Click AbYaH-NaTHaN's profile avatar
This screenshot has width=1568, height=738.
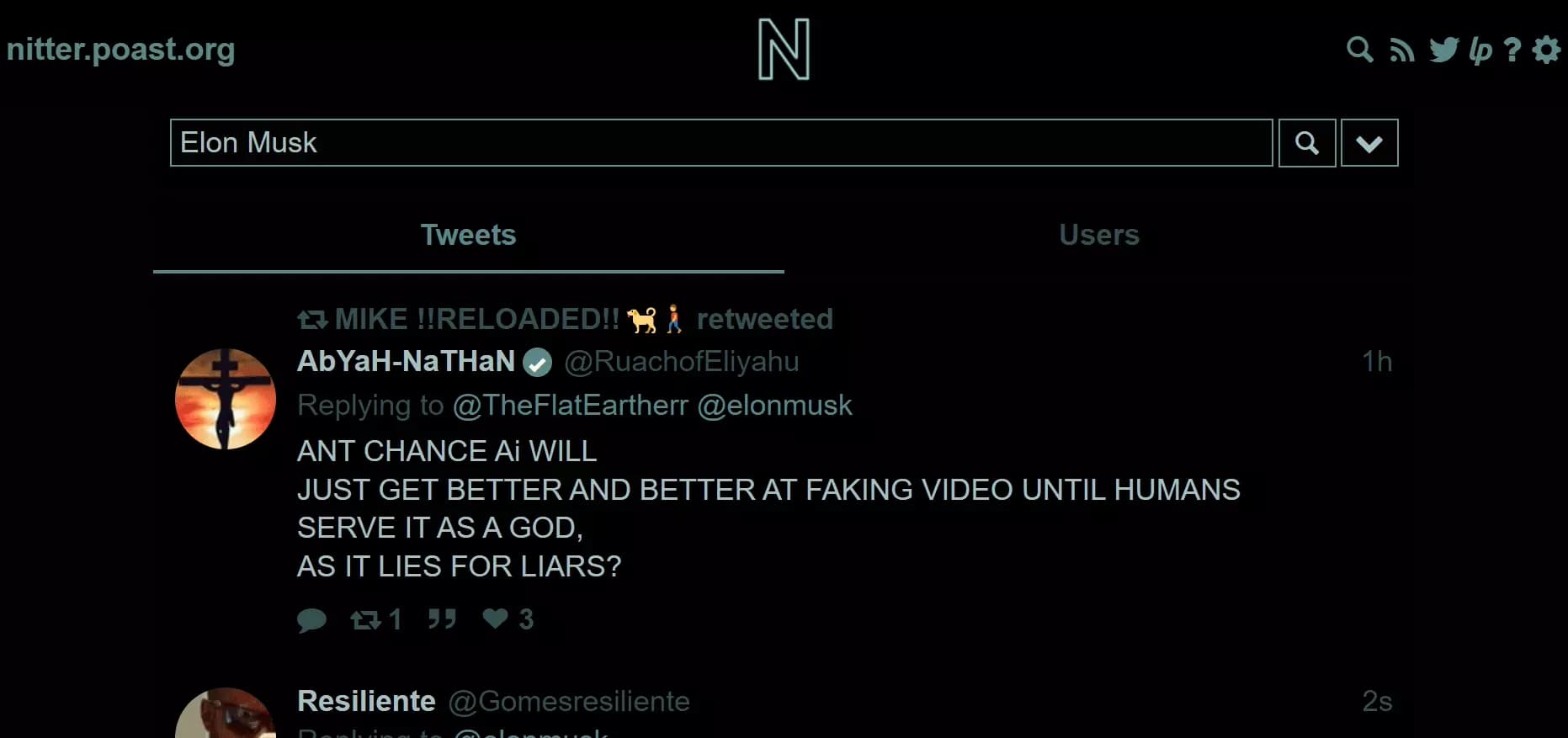225,397
